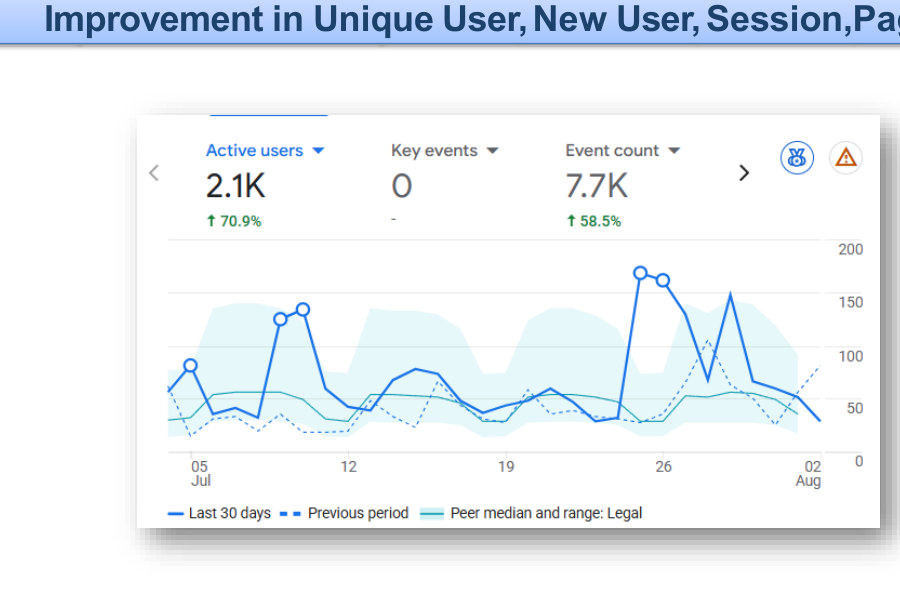Click the lower circled point before 12
Viewport: 900px width, 610px height.
tap(280, 319)
